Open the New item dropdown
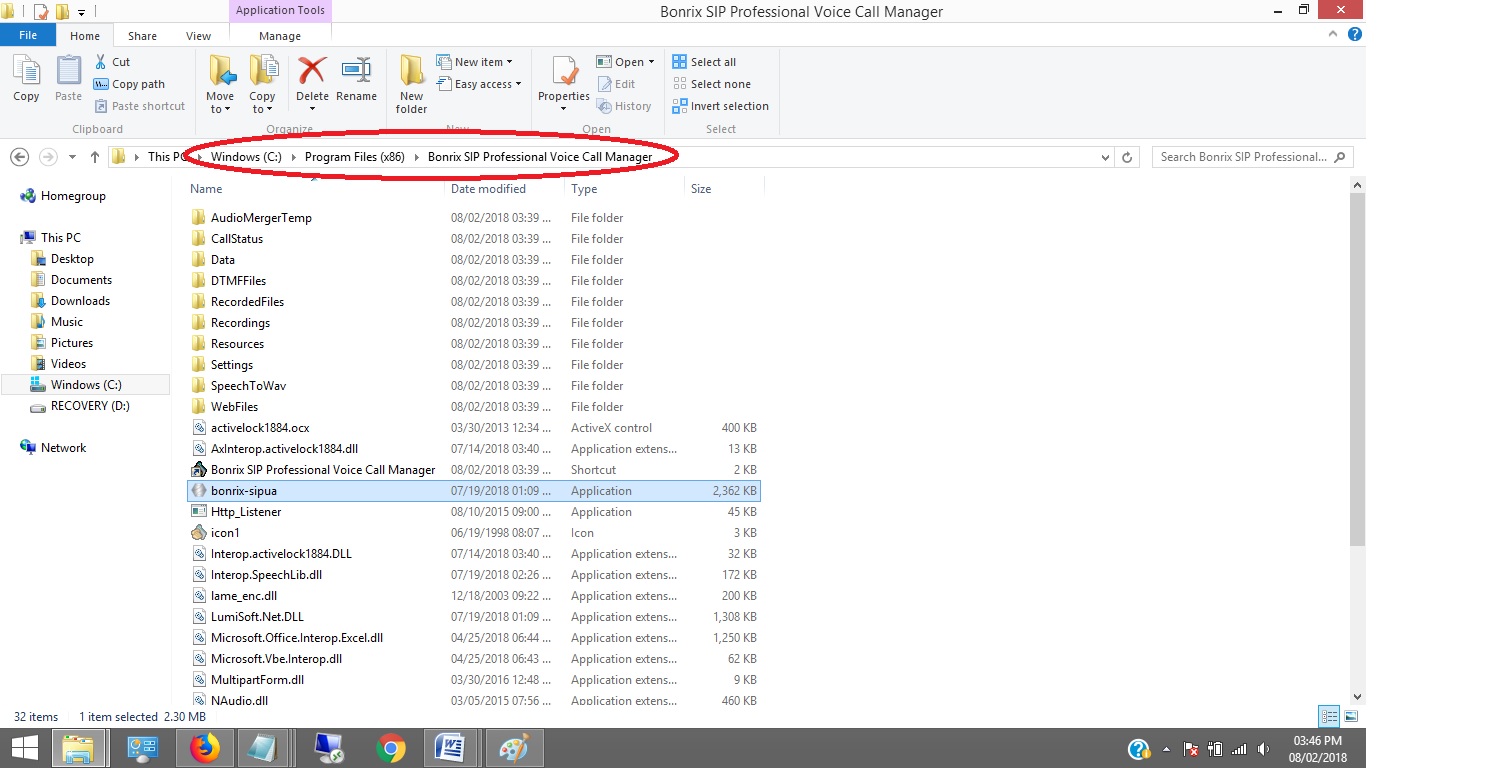Screen dimensions: 1503x768 [x=476, y=62]
